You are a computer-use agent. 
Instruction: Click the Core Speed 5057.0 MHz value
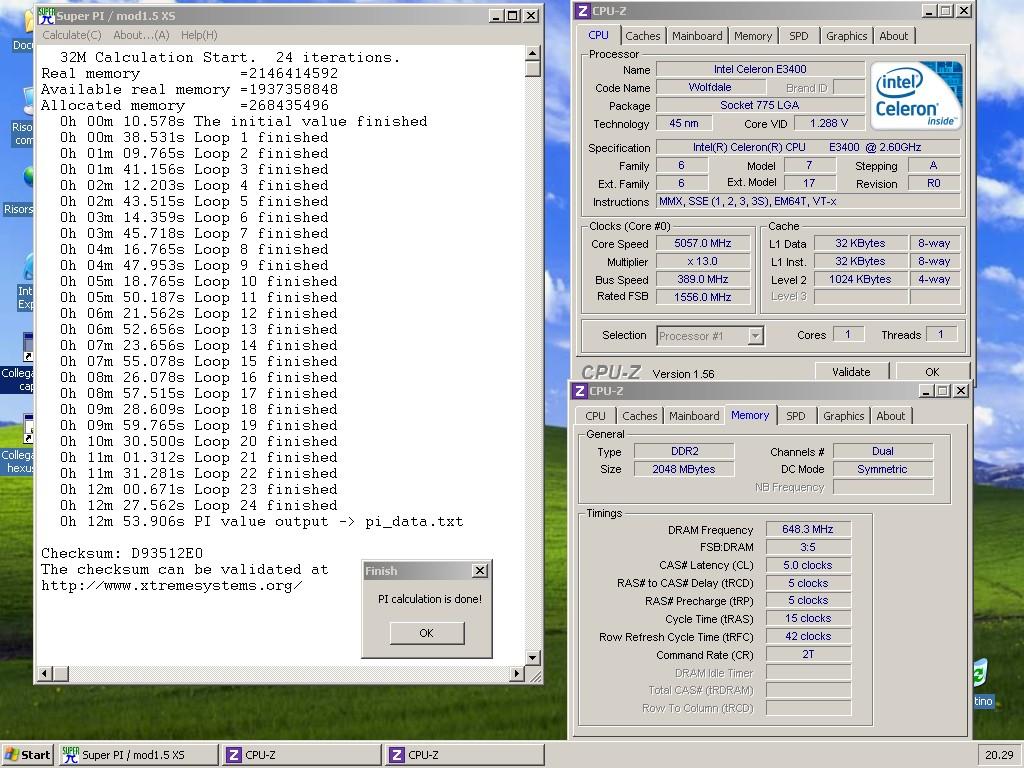pyautogui.click(x=703, y=243)
